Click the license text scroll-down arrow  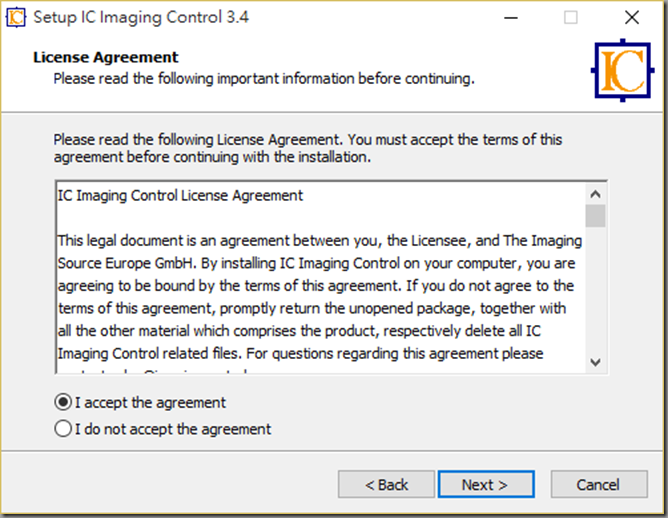(x=595, y=363)
